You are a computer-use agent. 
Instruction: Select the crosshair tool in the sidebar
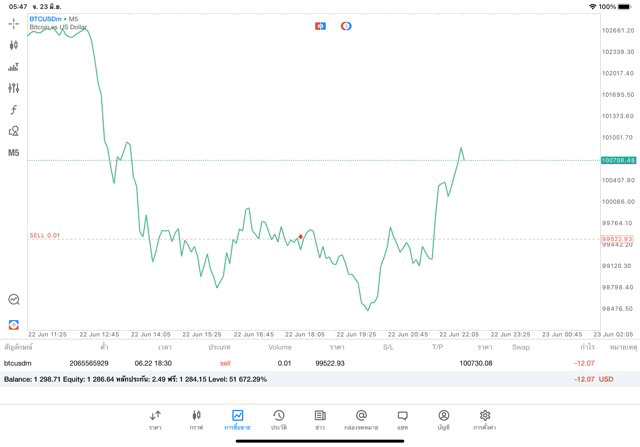(x=14, y=23)
